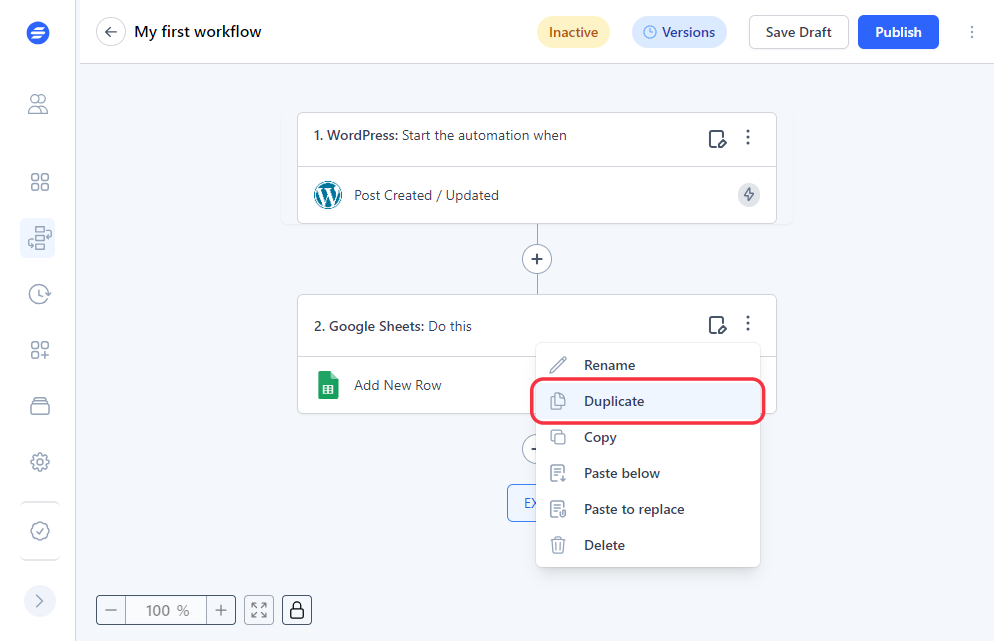Open the Apps grid icon in sidebar
994x641 pixels.
click(x=38, y=182)
